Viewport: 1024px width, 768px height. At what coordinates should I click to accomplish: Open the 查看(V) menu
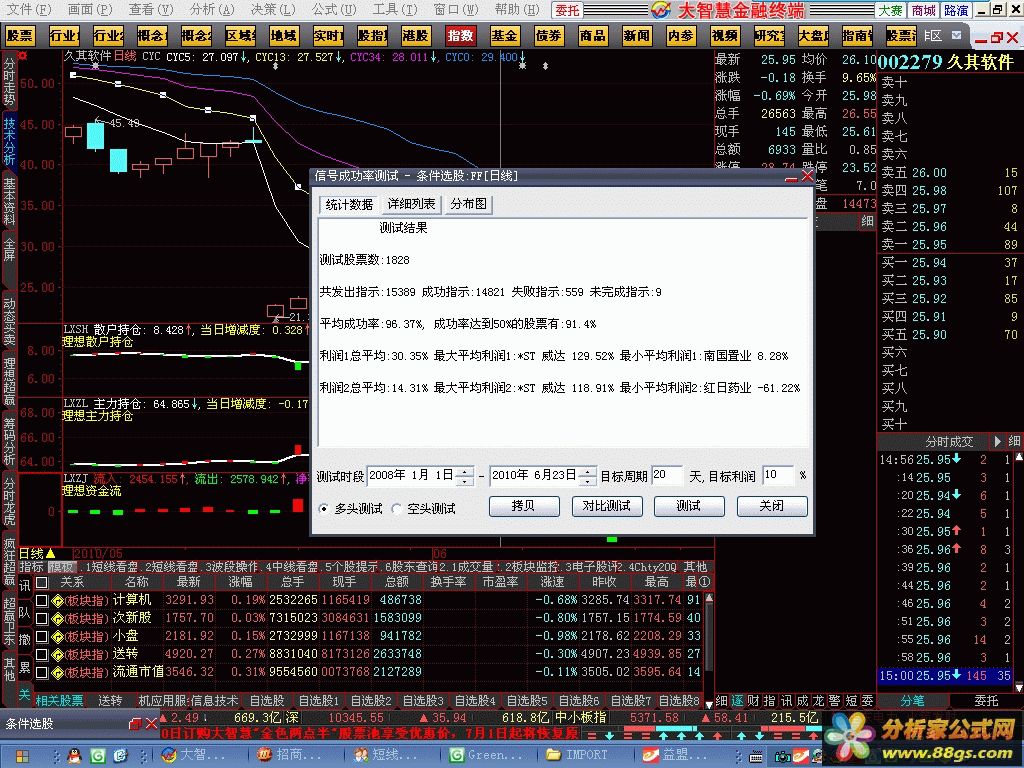[x=151, y=9]
